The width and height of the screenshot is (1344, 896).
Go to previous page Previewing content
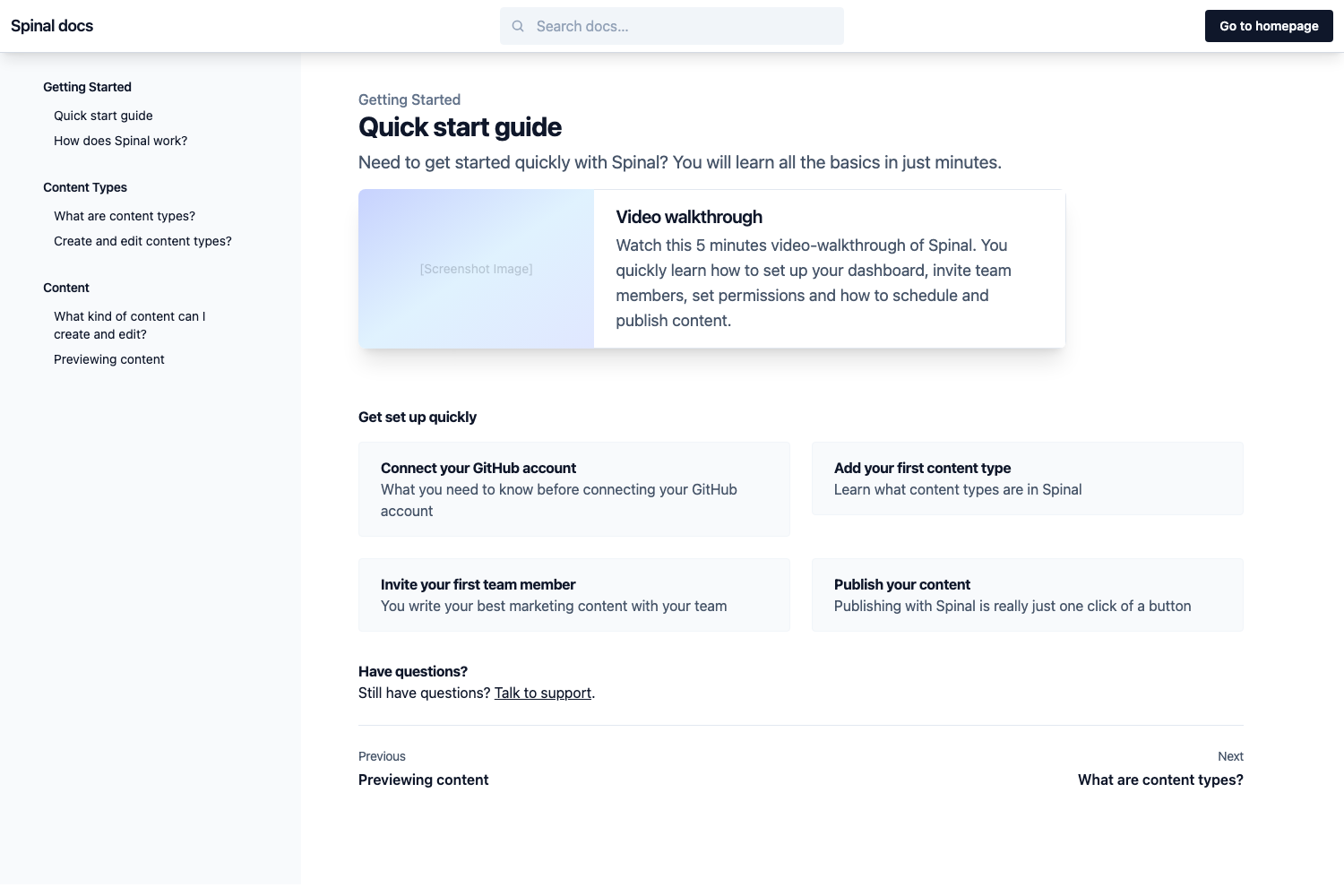(423, 780)
